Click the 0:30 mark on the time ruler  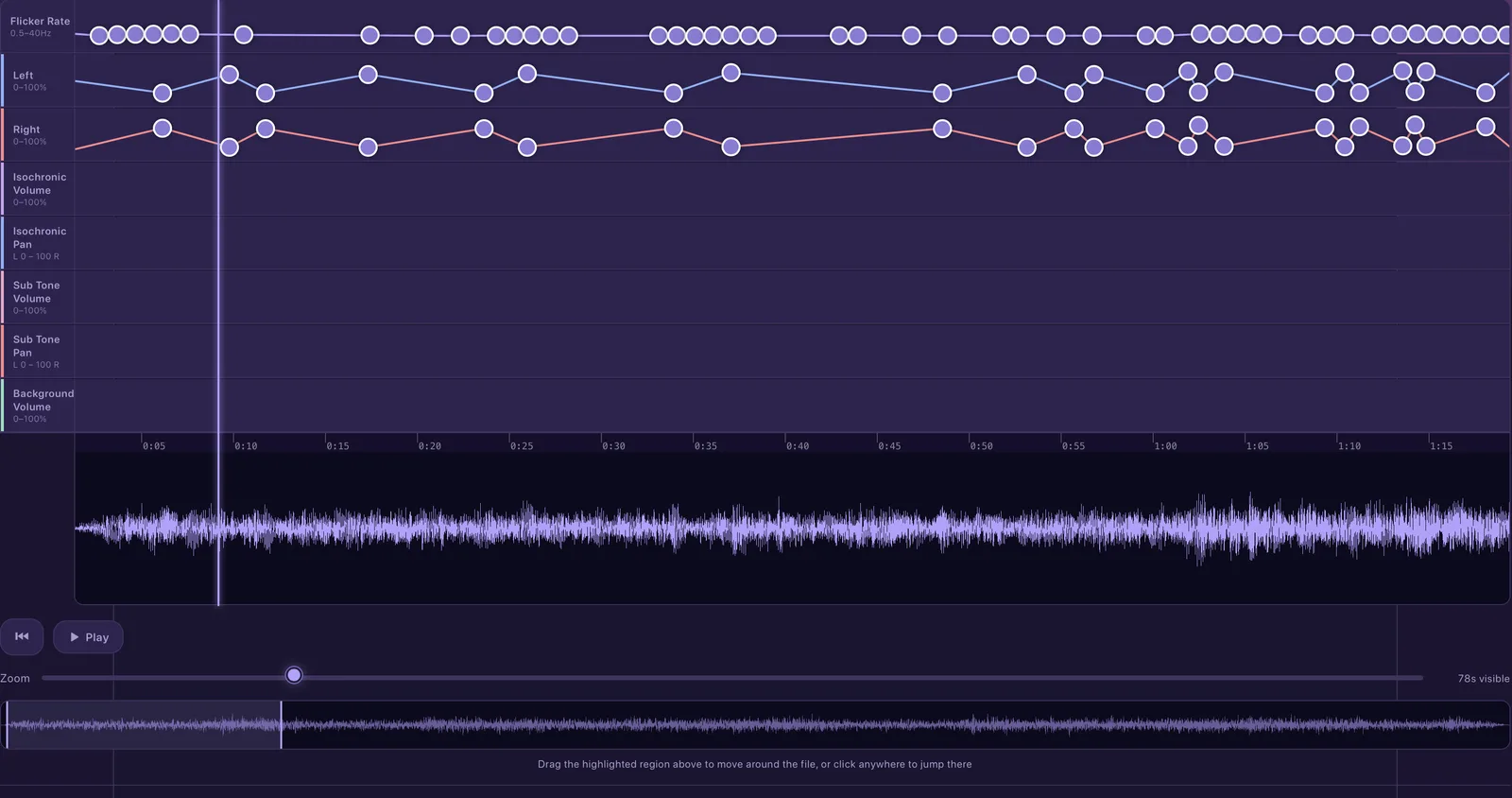tap(614, 446)
